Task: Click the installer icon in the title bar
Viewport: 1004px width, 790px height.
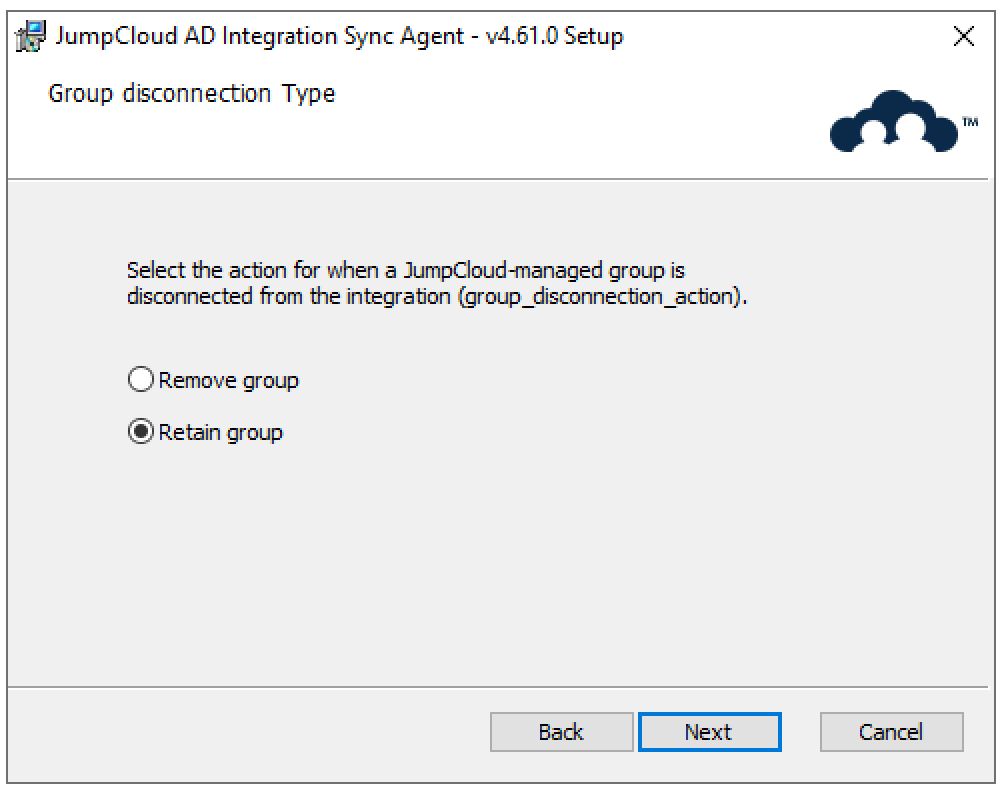Action: [30, 37]
